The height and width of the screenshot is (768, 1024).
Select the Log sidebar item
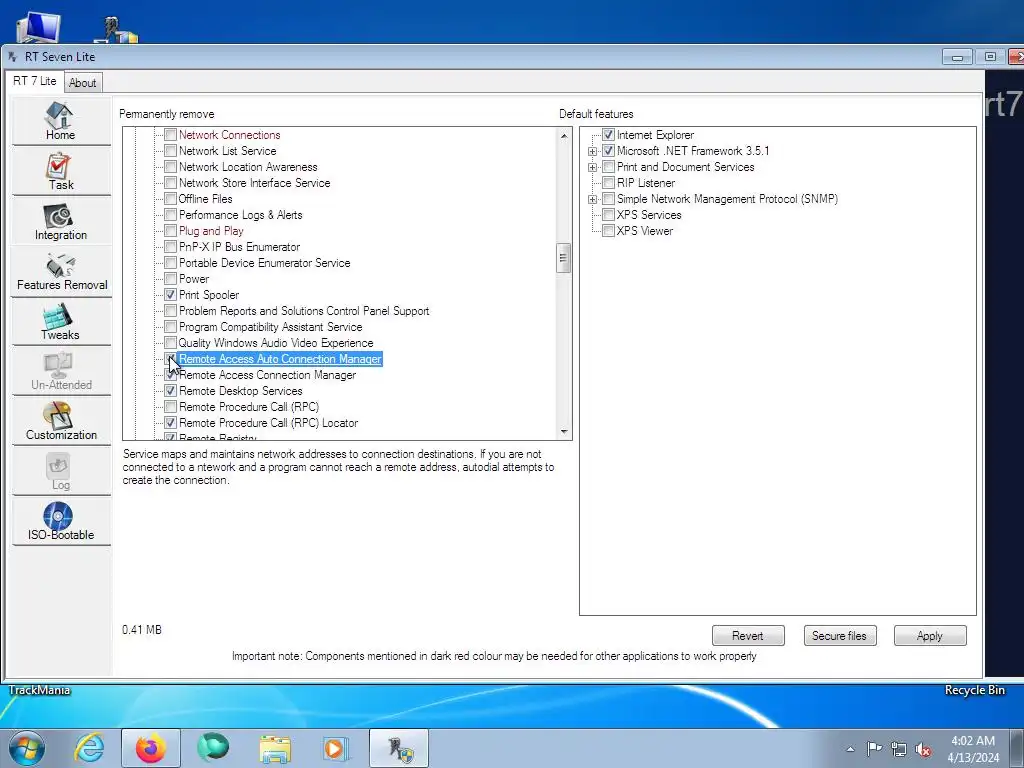click(x=61, y=472)
